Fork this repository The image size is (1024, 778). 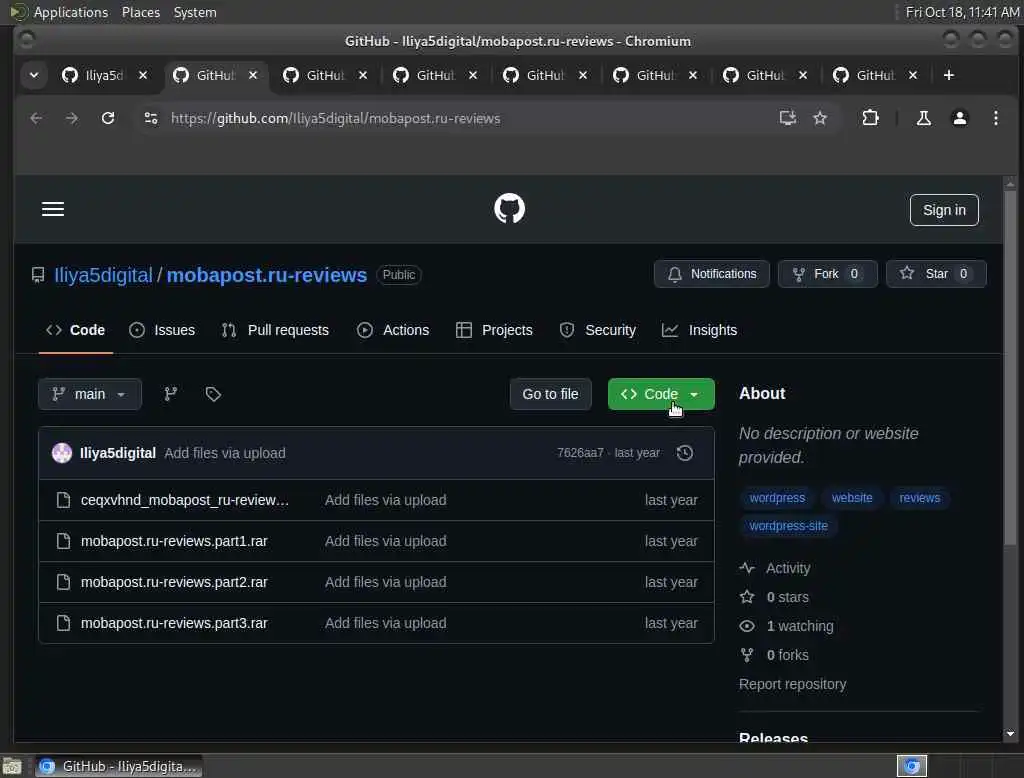827,274
